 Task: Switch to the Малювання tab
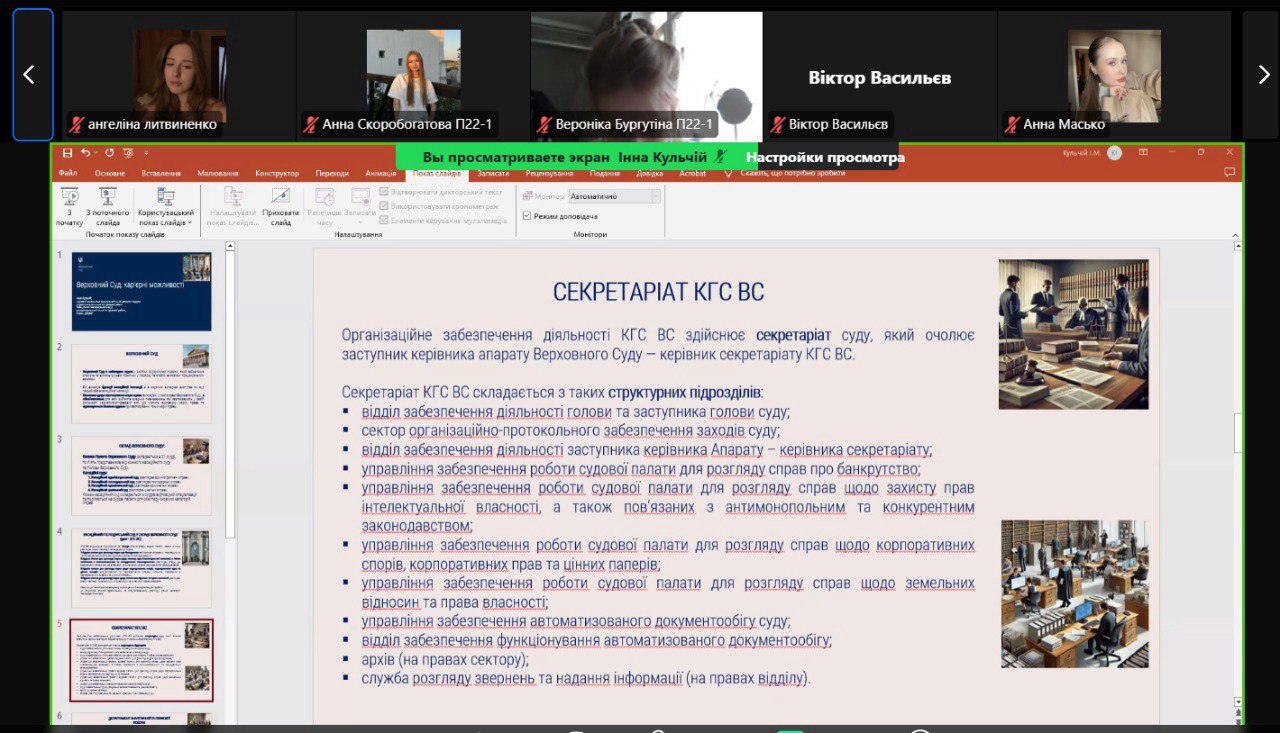point(218,173)
